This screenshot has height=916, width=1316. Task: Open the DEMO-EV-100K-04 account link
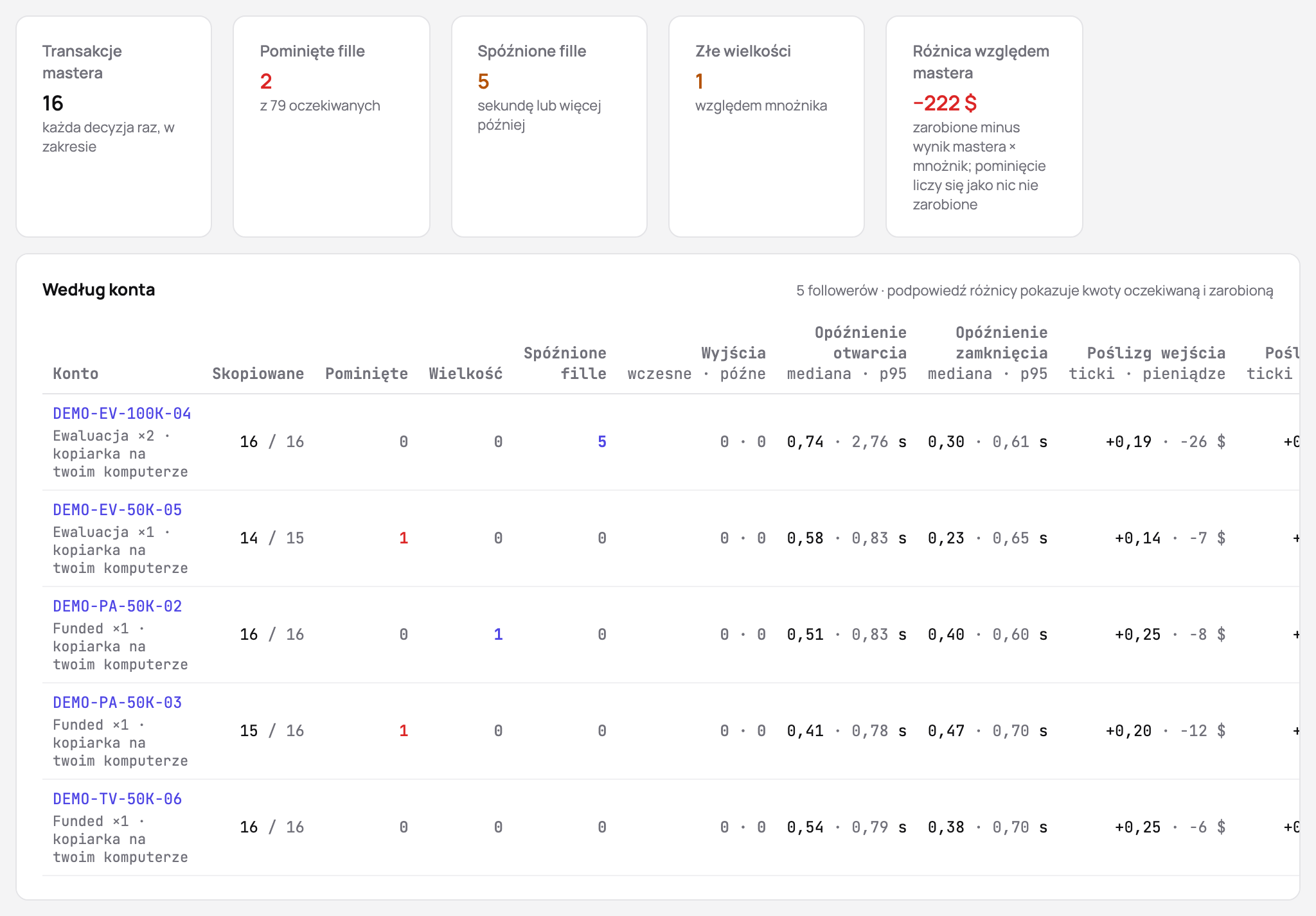(x=122, y=414)
